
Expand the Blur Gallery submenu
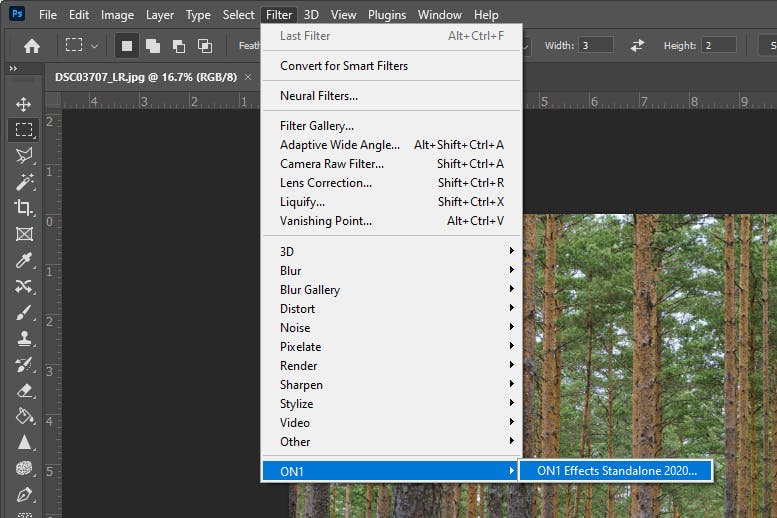[391, 289]
